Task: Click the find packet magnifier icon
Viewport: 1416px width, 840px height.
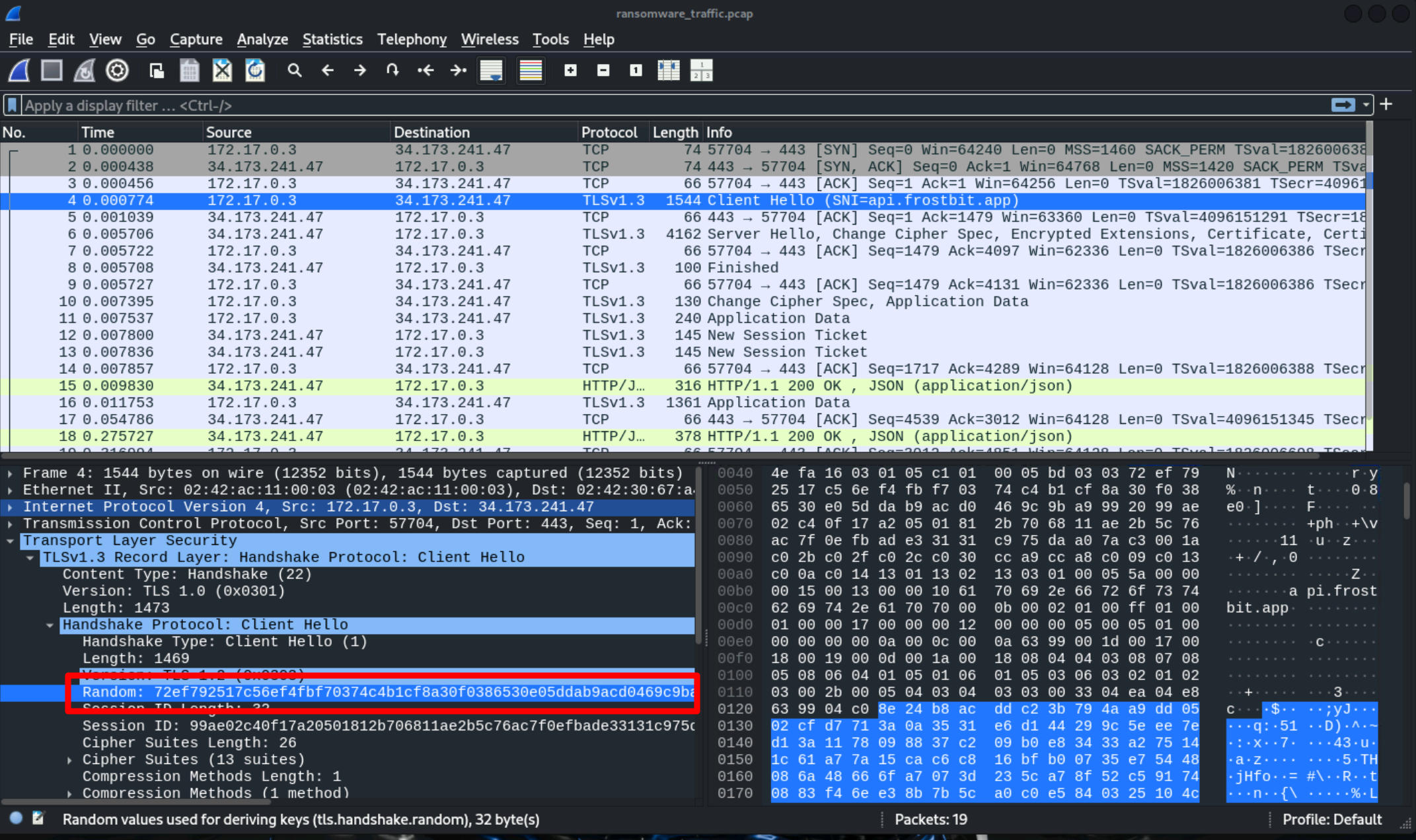Action: pos(295,70)
